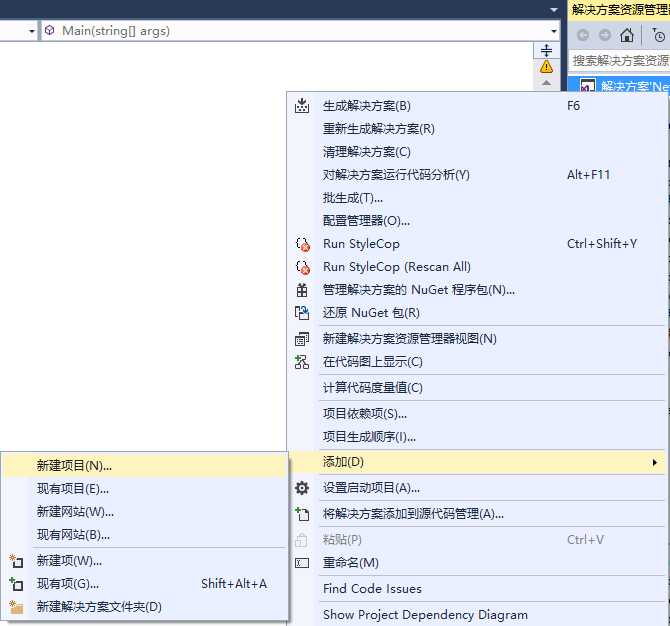
Task: Click the build solution icon
Action: [x=302, y=106]
